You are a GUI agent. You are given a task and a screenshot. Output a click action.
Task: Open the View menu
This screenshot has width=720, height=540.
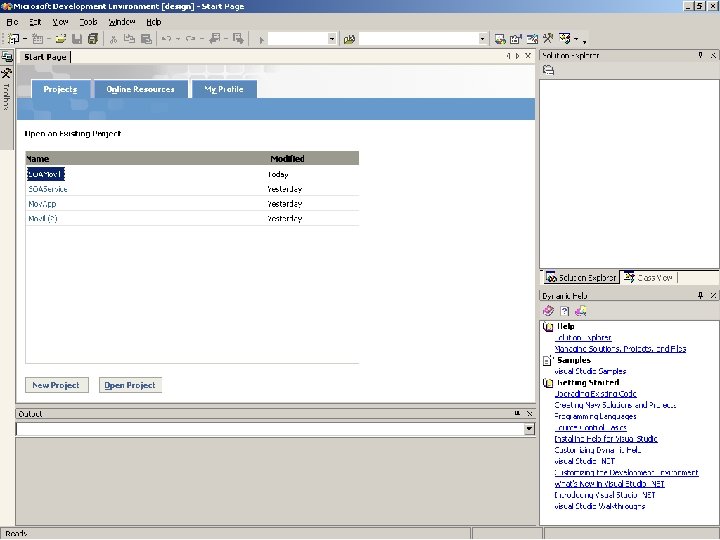click(60, 22)
